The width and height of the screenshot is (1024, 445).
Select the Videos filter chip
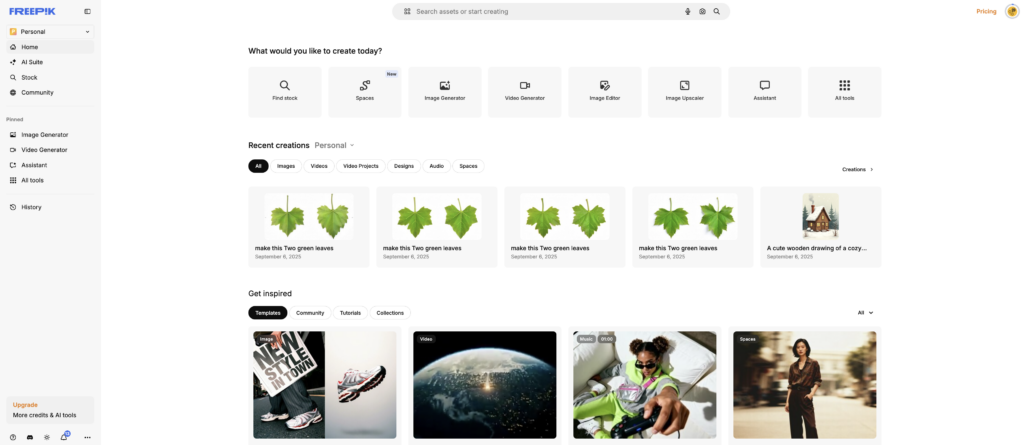click(x=319, y=166)
